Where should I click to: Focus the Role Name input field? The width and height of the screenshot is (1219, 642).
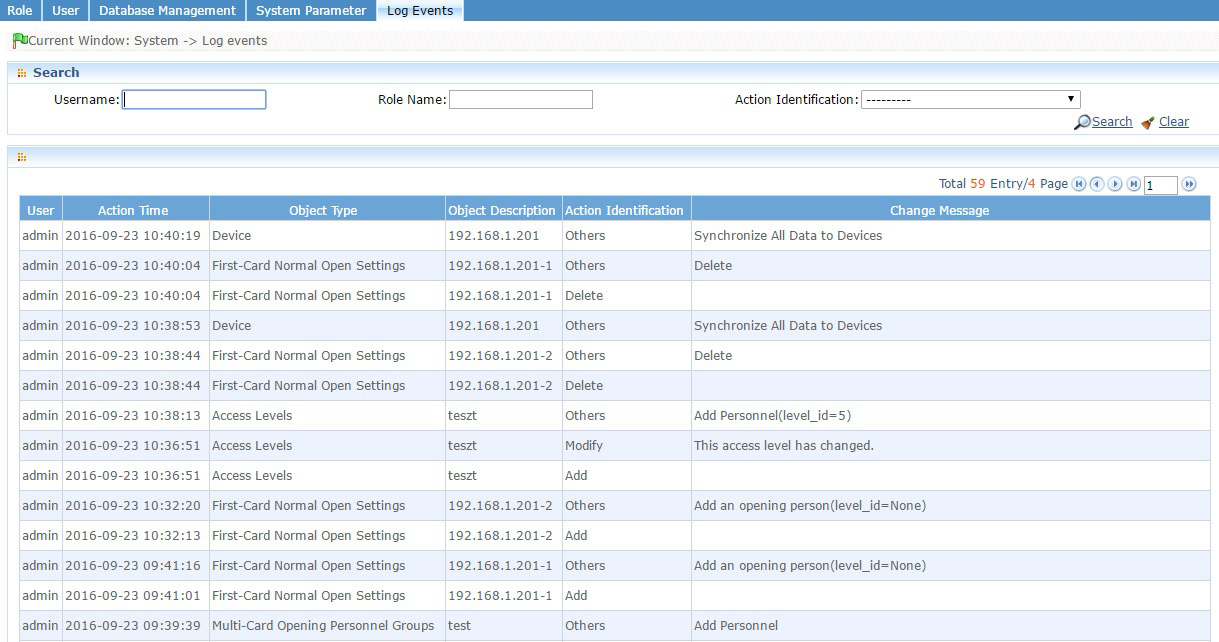(x=521, y=100)
